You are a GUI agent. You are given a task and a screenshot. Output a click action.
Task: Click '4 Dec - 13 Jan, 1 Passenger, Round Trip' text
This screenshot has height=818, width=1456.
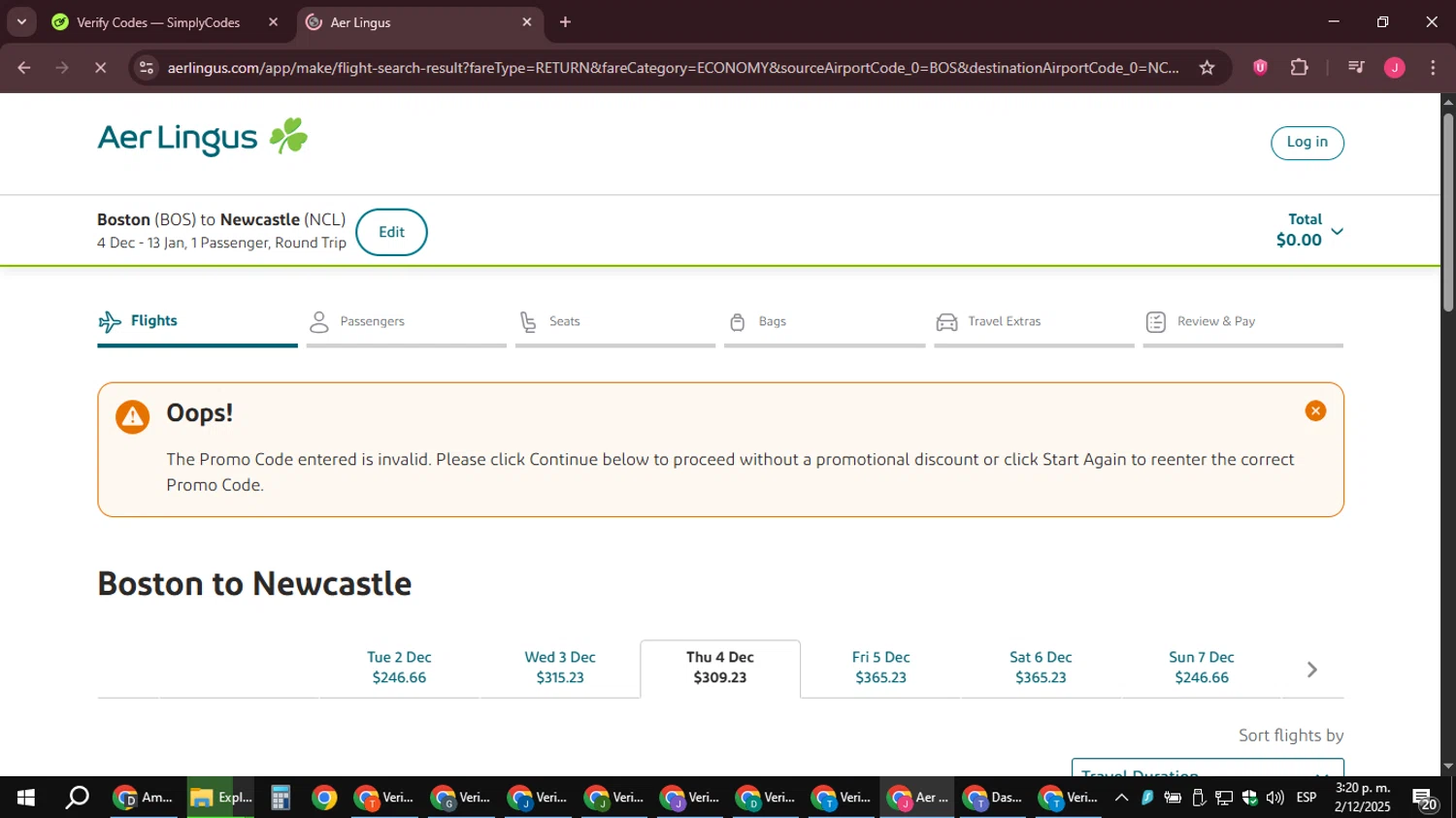pos(221,244)
